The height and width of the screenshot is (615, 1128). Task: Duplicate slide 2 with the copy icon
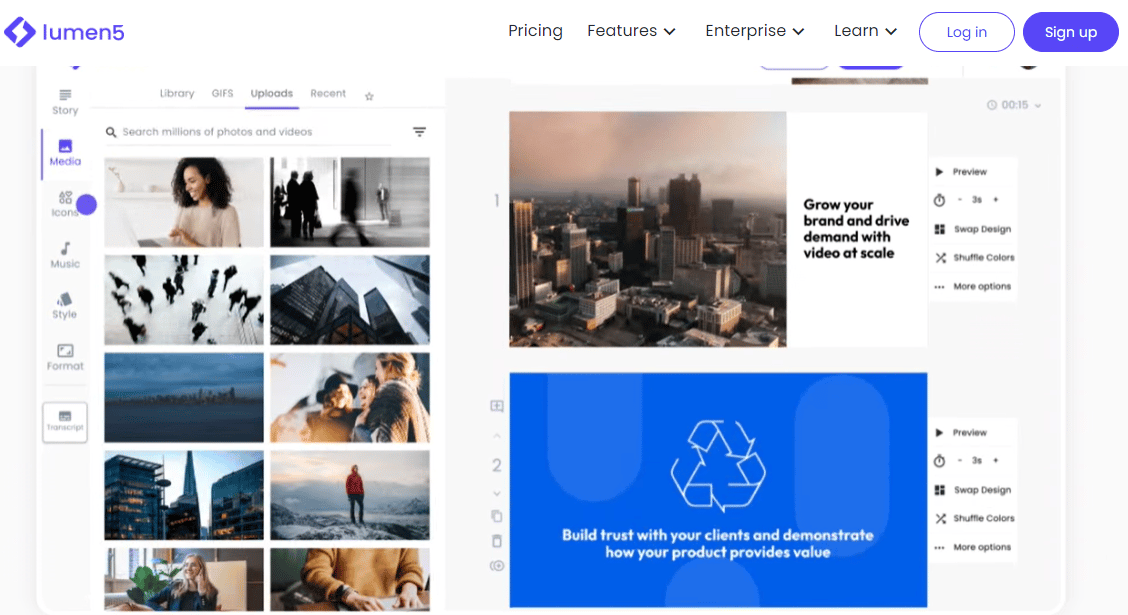pyautogui.click(x=496, y=516)
